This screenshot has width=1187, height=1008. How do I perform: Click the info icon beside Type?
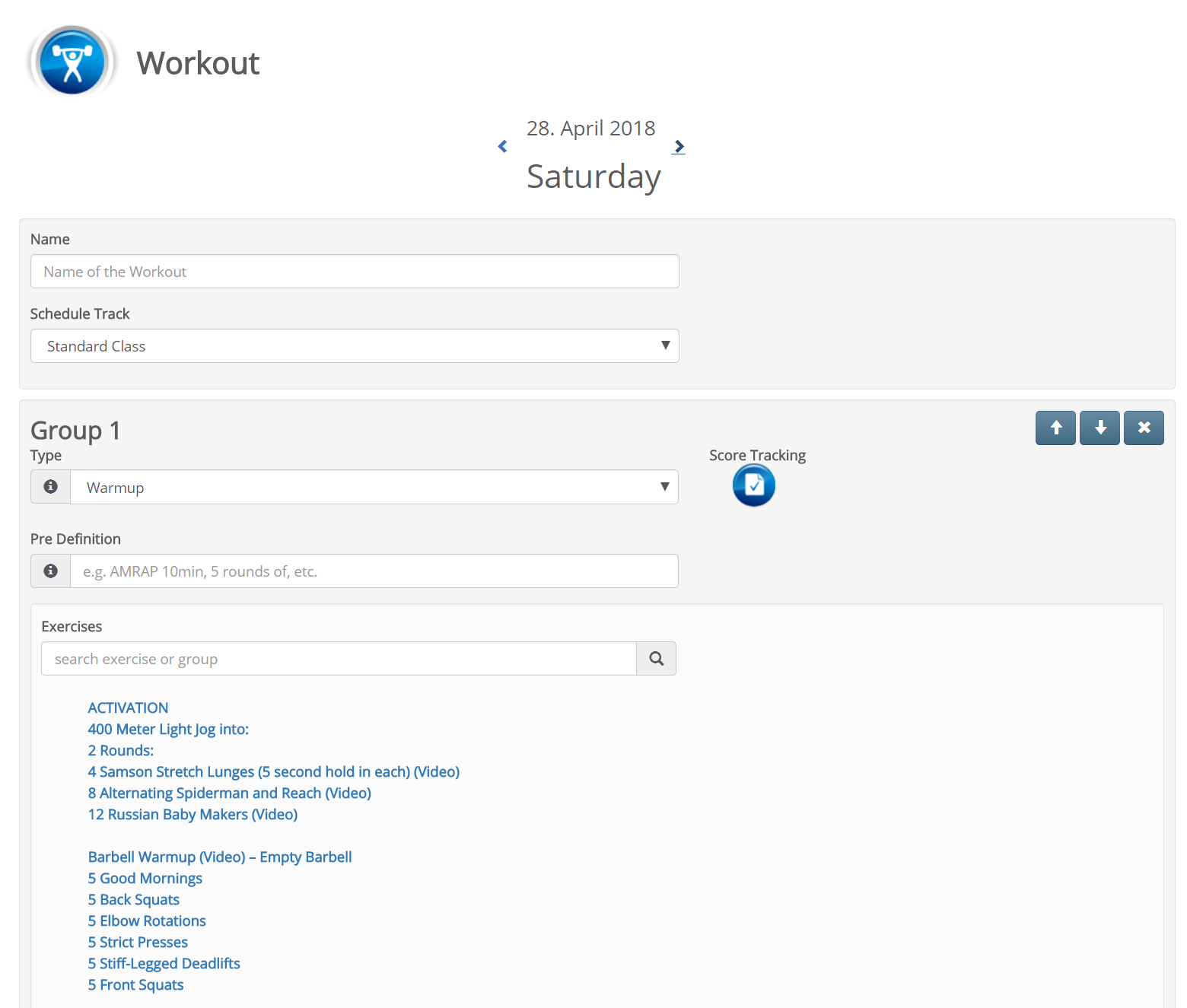(49, 486)
